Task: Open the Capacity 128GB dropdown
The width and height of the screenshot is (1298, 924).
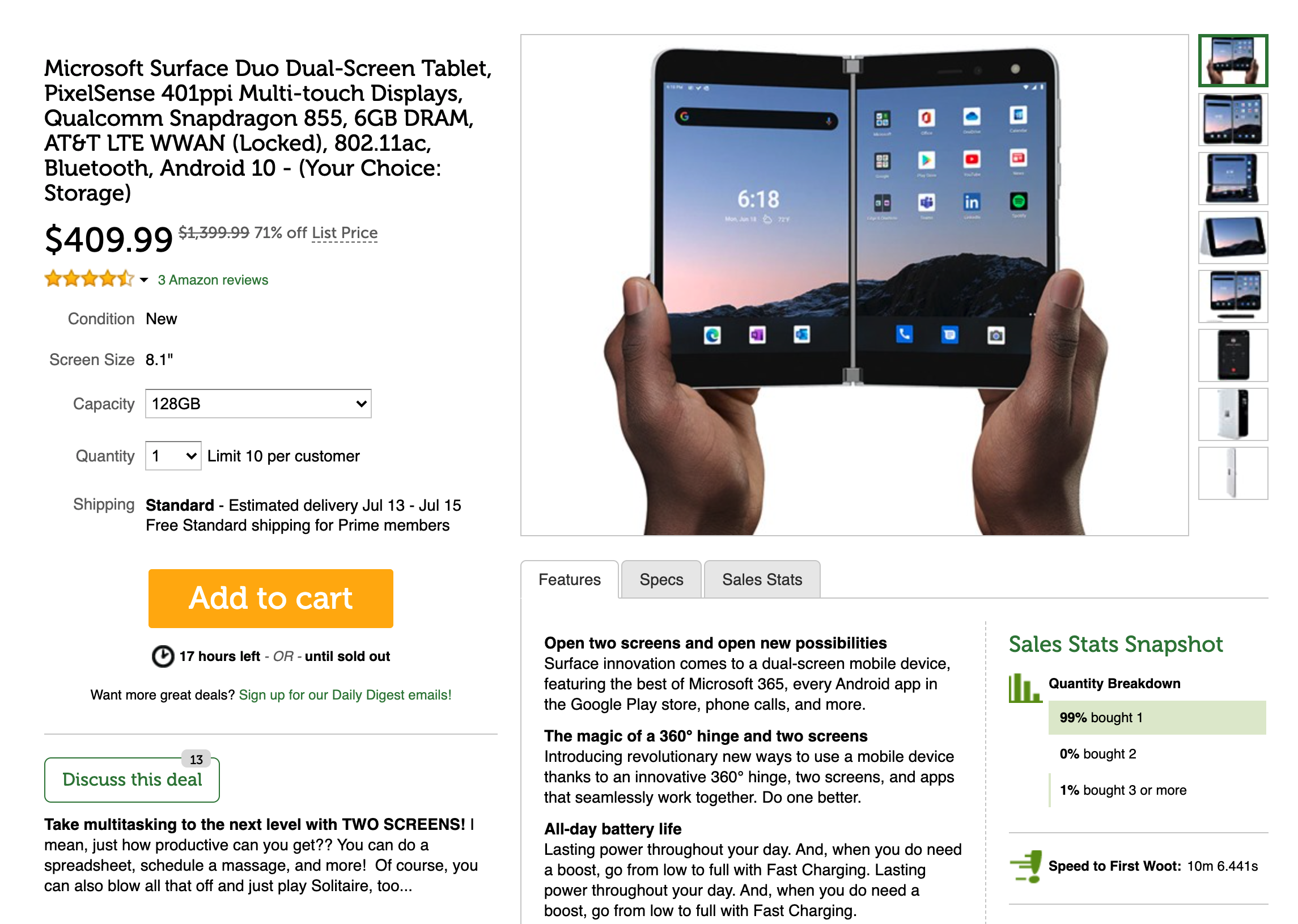Action: [258, 404]
